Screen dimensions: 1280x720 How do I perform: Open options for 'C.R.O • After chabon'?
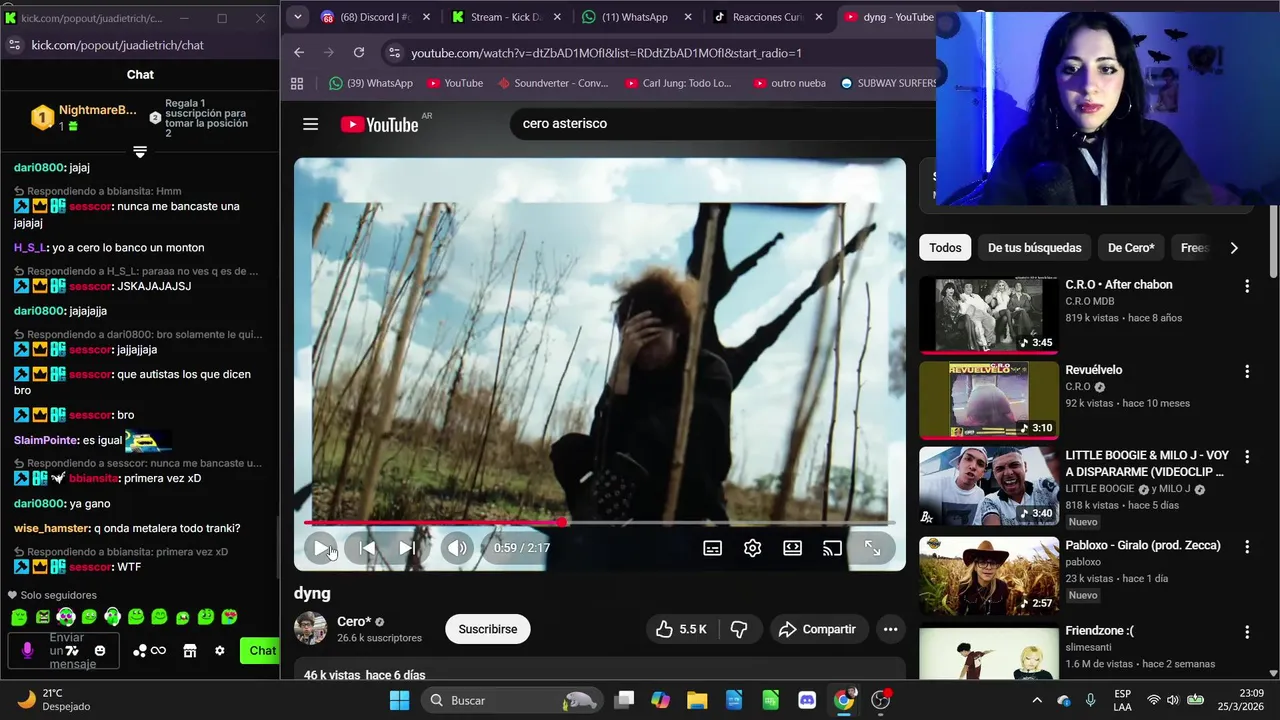(x=1247, y=286)
